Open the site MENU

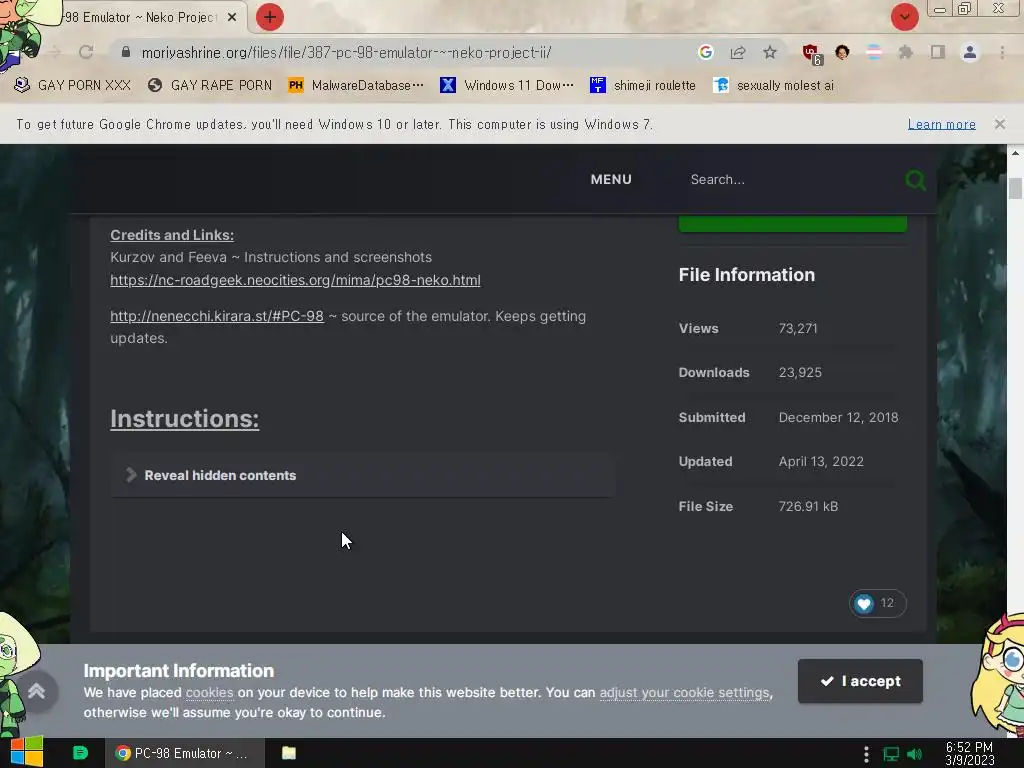pos(611,180)
